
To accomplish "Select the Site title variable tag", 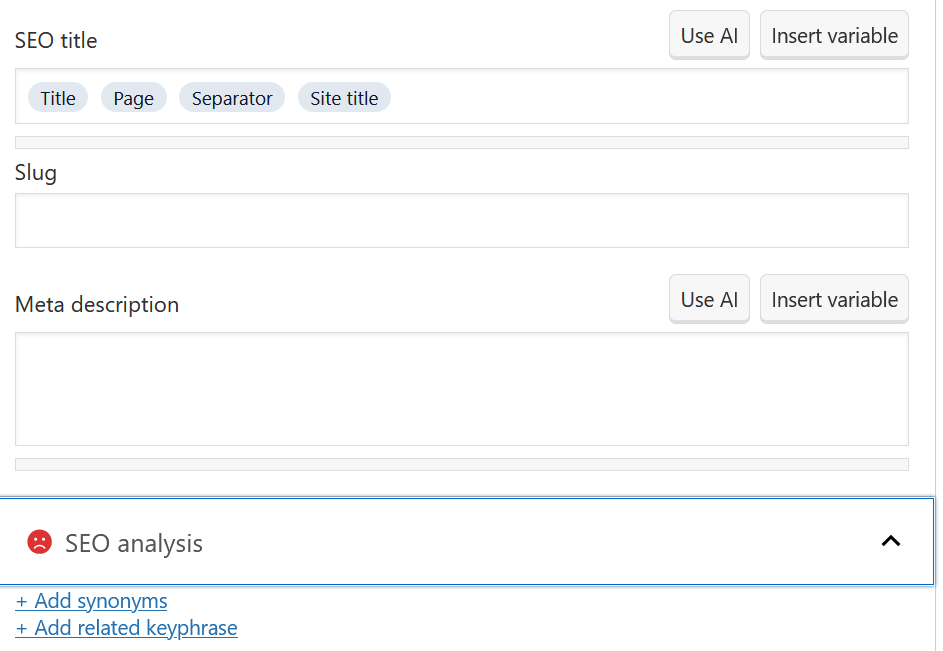I will click(344, 98).
